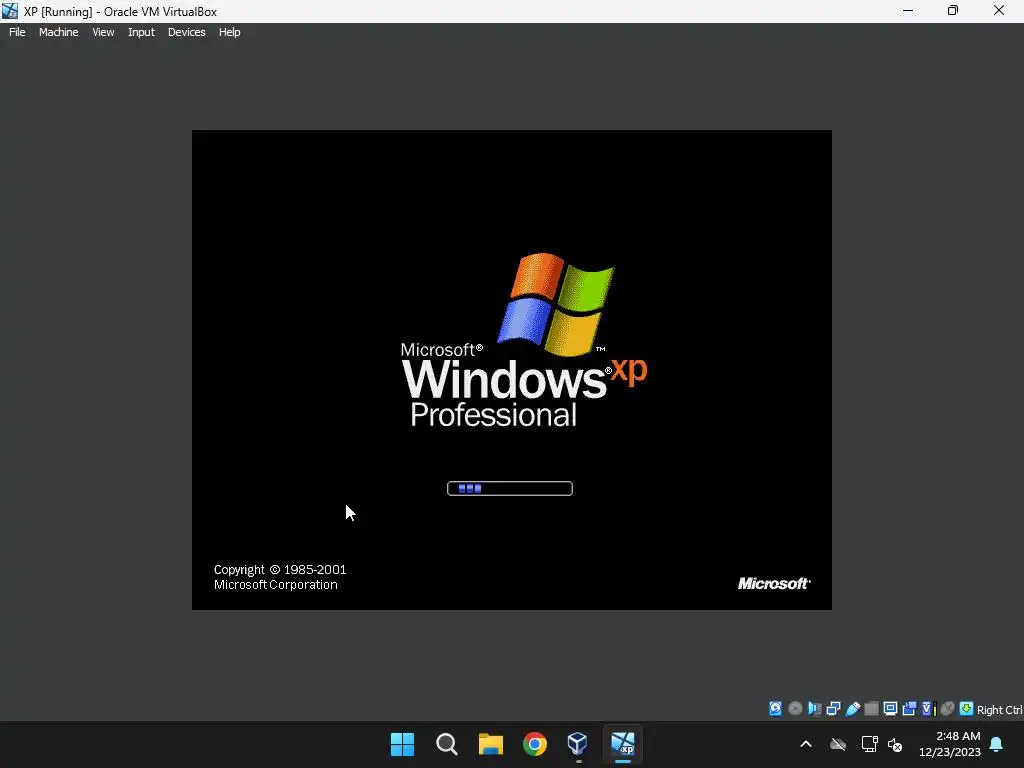Restore down the VirtualBox window
The height and width of the screenshot is (768, 1024).
(953, 11)
